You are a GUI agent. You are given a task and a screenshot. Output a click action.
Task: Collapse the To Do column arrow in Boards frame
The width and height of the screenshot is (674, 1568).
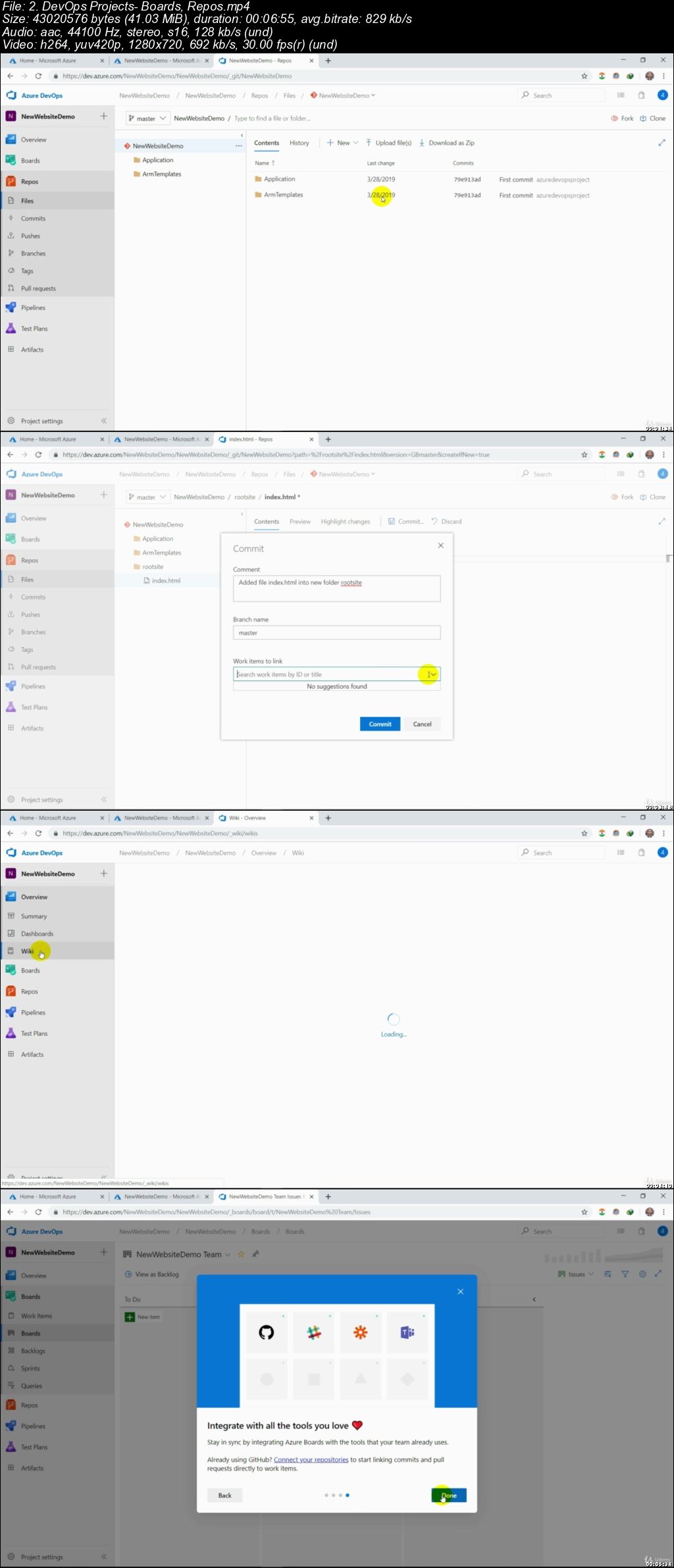tap(534, 1299)
